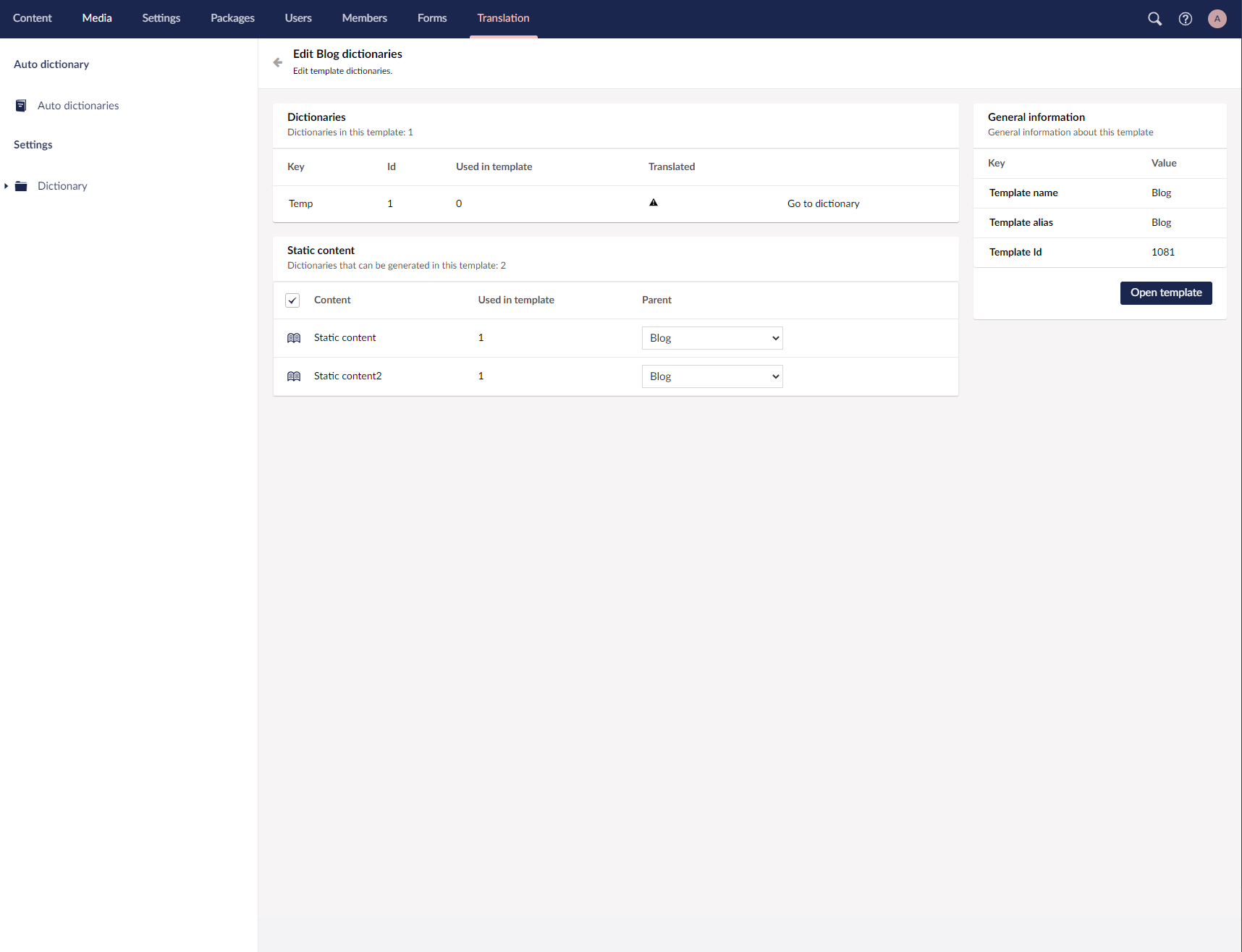This screenshot has height=952, width=1242.
Task: Select Auto dictionaries in sidebar
Action: click(x=78, y=106)
